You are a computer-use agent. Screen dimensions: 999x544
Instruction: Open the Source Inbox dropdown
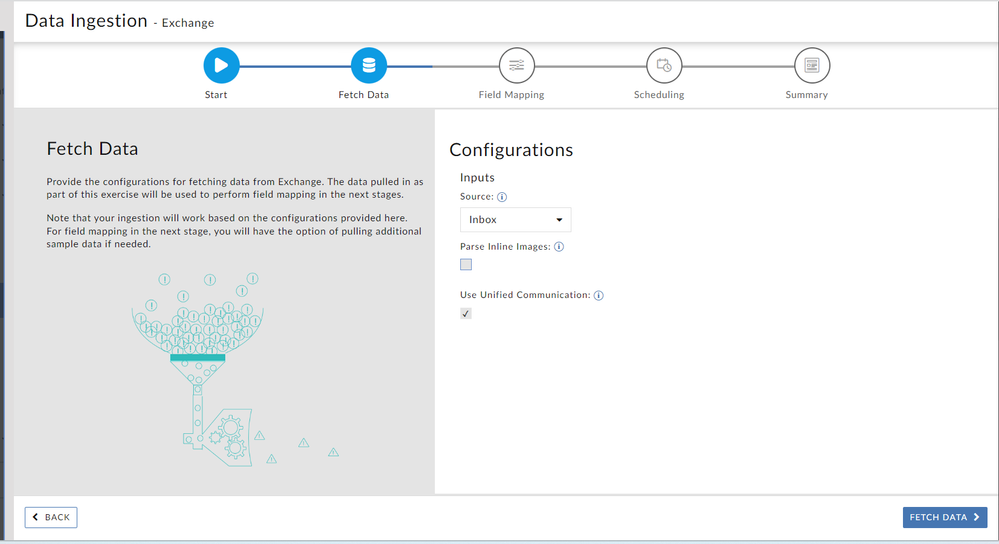tap(515, 220)
